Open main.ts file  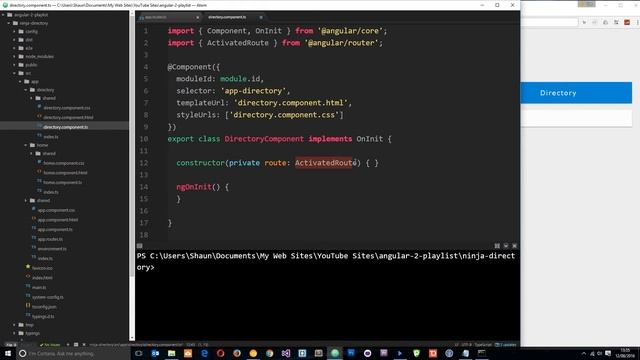click(x=39, y=287)
